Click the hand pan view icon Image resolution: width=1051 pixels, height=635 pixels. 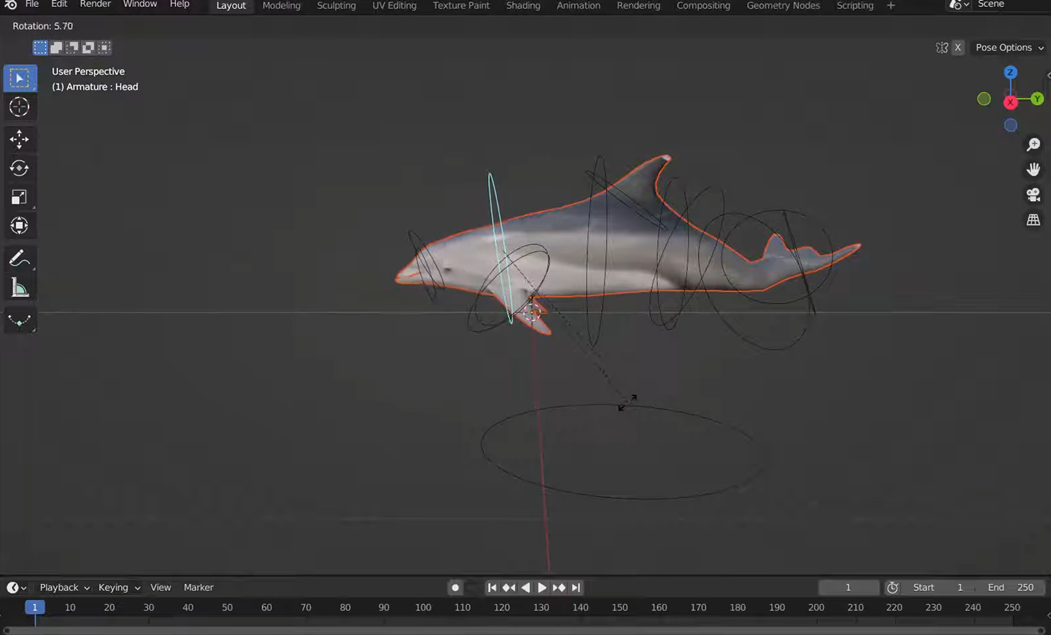pos(1033,170)
